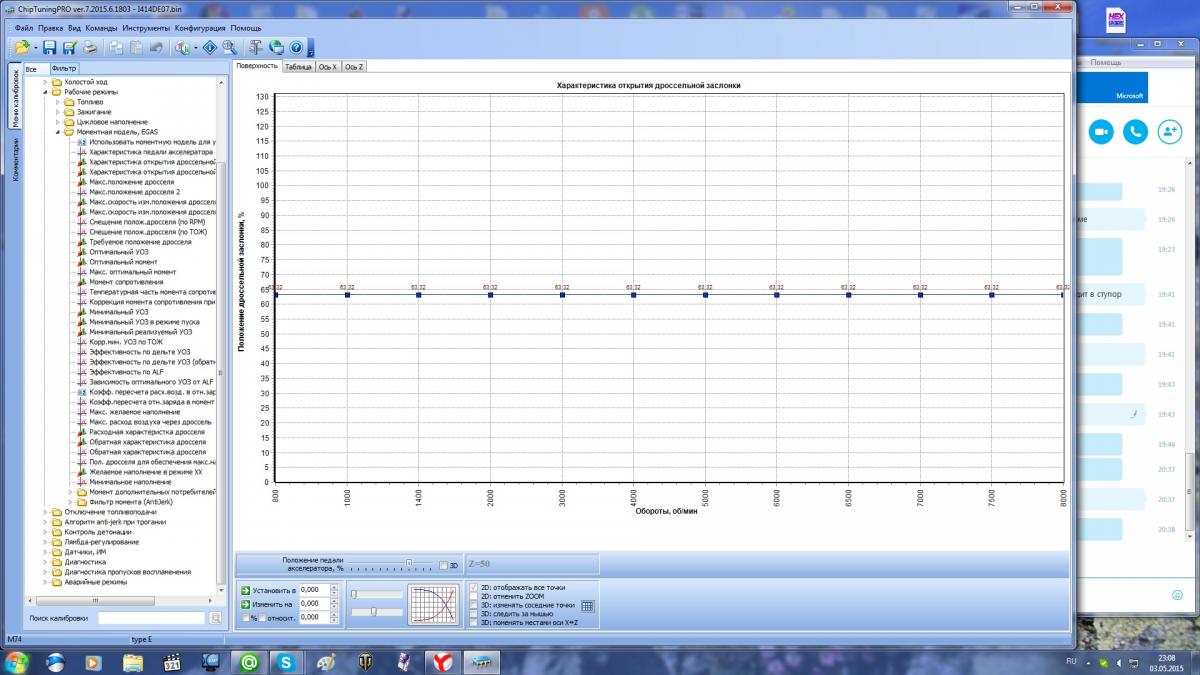Switch to the 'Таблица' tab
The height and width of the screenshot is (675, 1200).
tap(297, 66)
